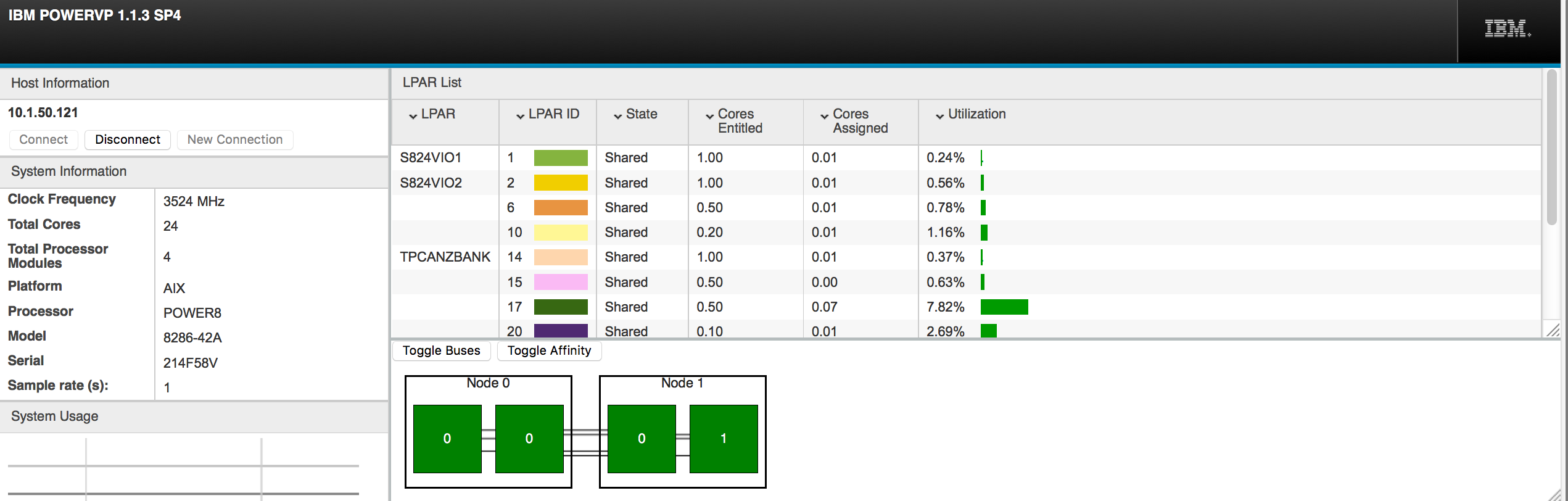Sort by LPAR column chevron
This screenshot has width=1568, height=501.
[x=413, y=115]
